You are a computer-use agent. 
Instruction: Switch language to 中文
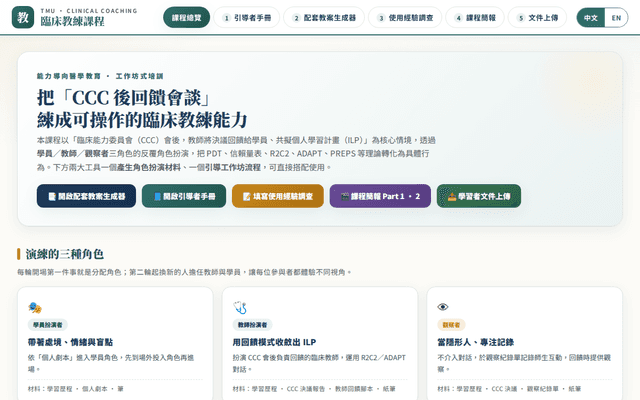coord(591,18)
